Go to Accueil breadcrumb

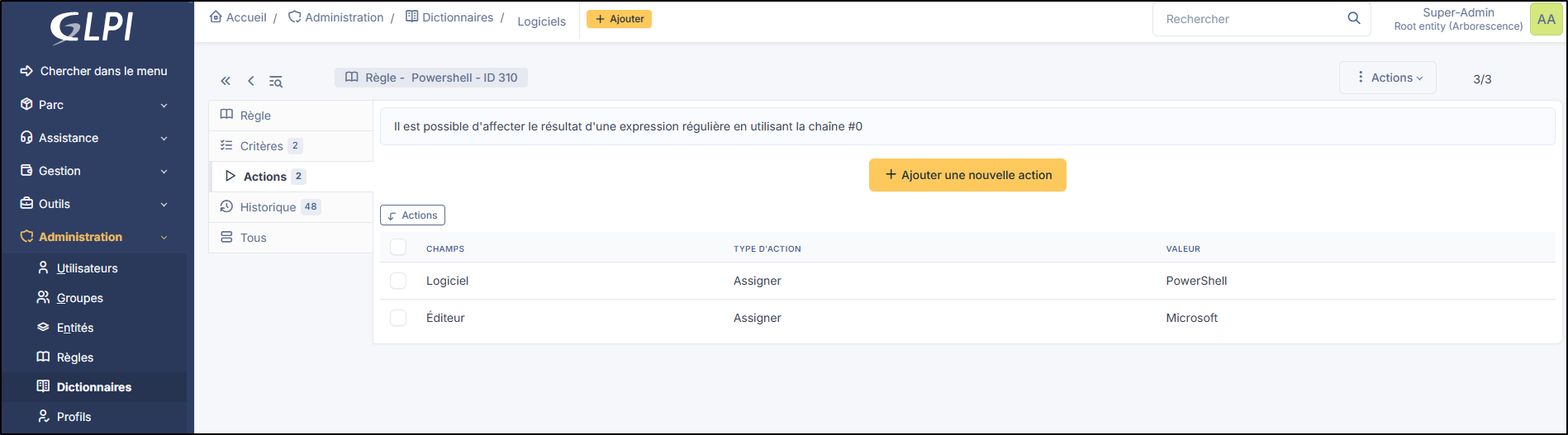(x=238, y=17)
